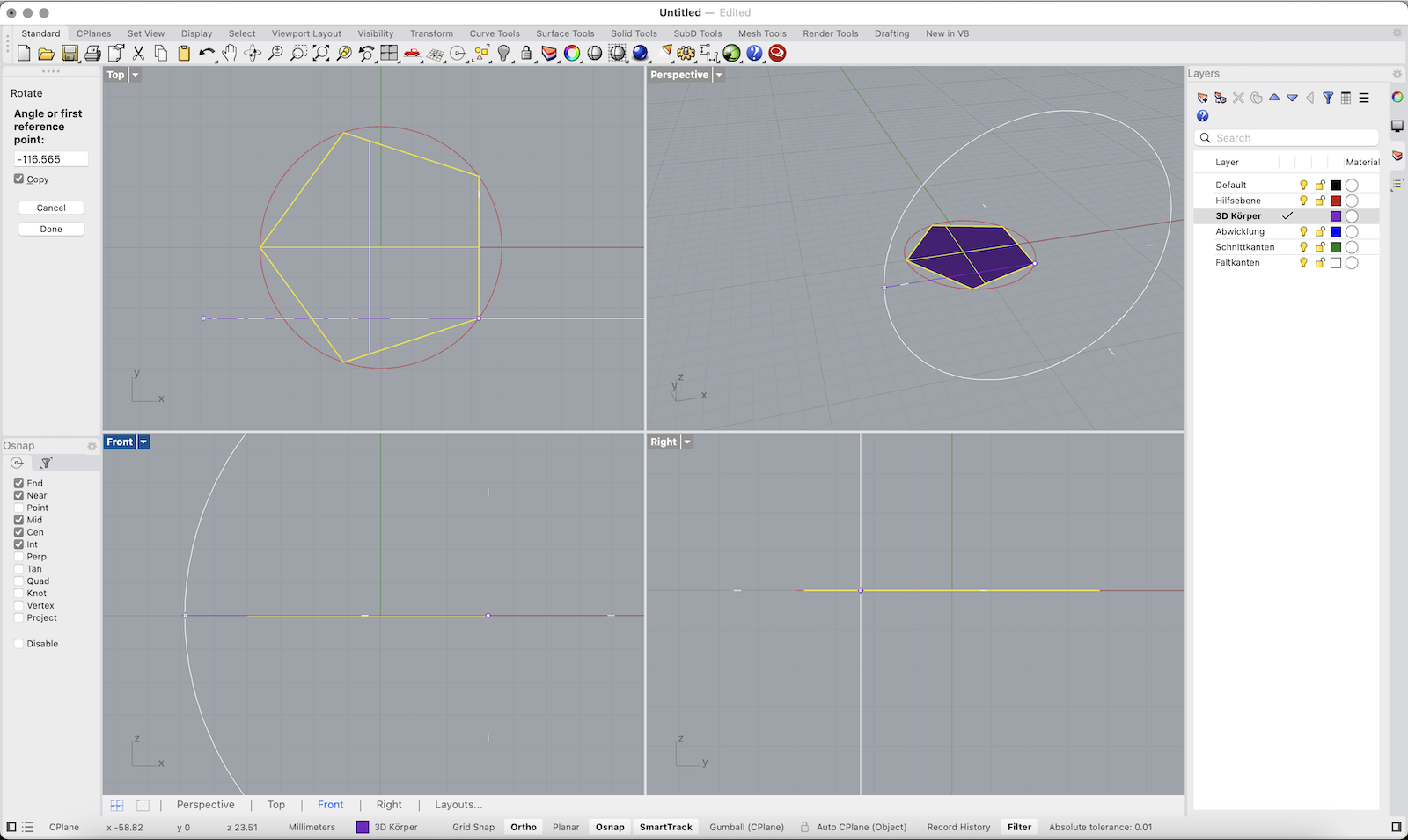Toggle lock icon of Abwicklung layer
The height and width of the screenshot is (840, 1408).
point(1320,231)
